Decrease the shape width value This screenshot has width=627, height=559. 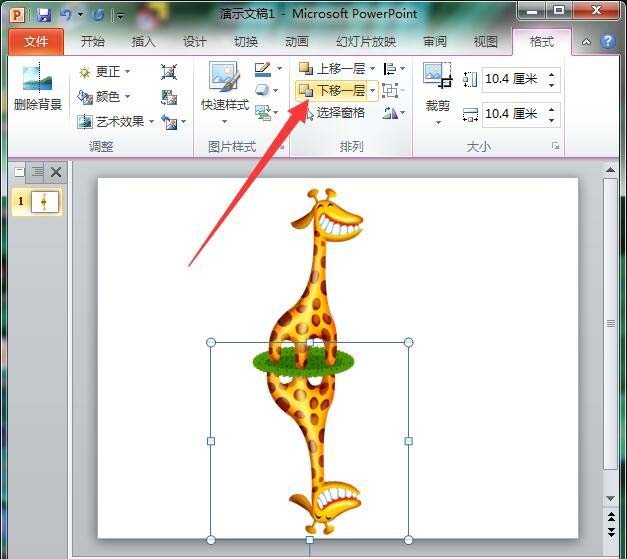coord(552,120)
